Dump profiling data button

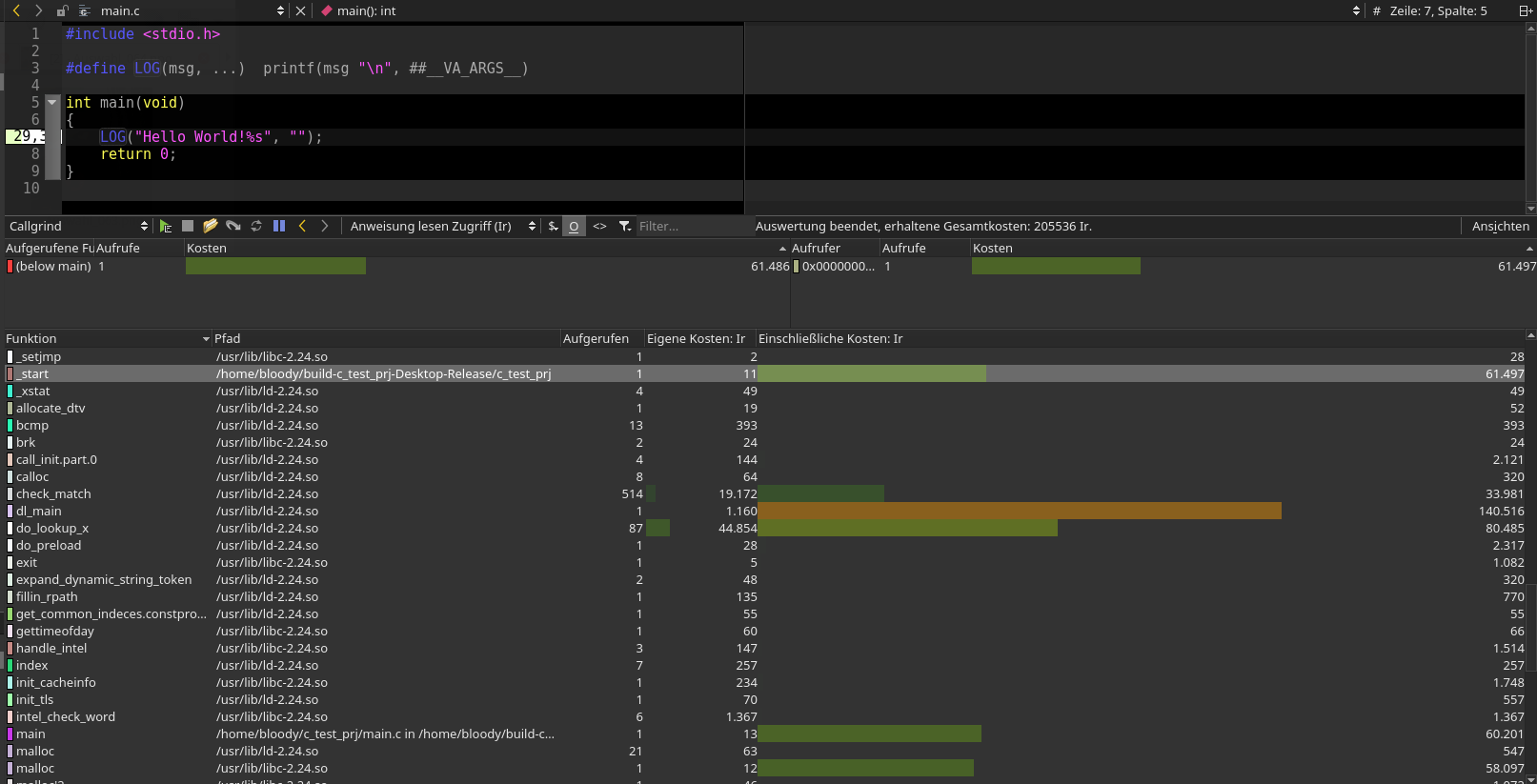coord(233,226)
